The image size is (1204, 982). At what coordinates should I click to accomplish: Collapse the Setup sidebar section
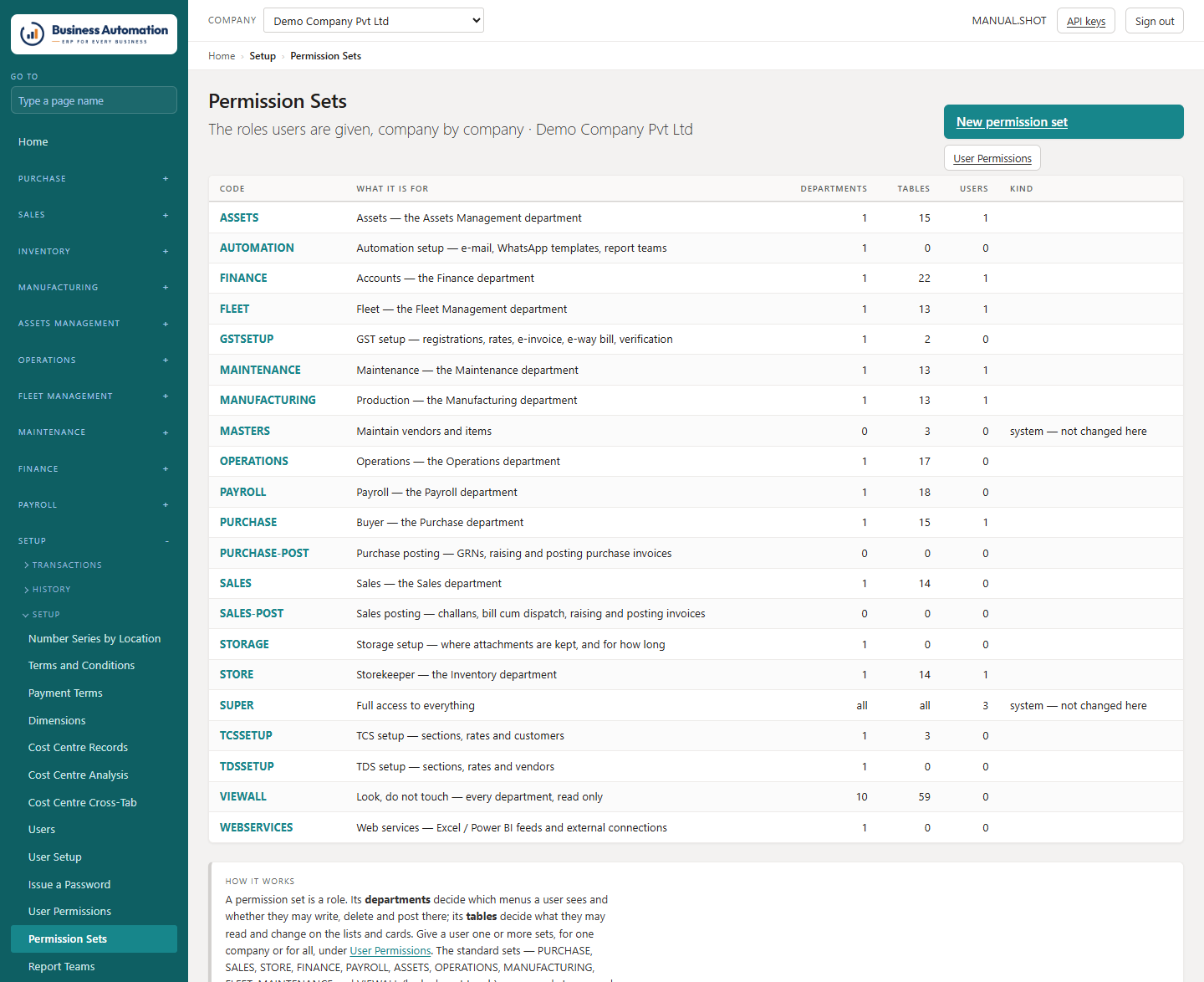click(x=94, y=541)
